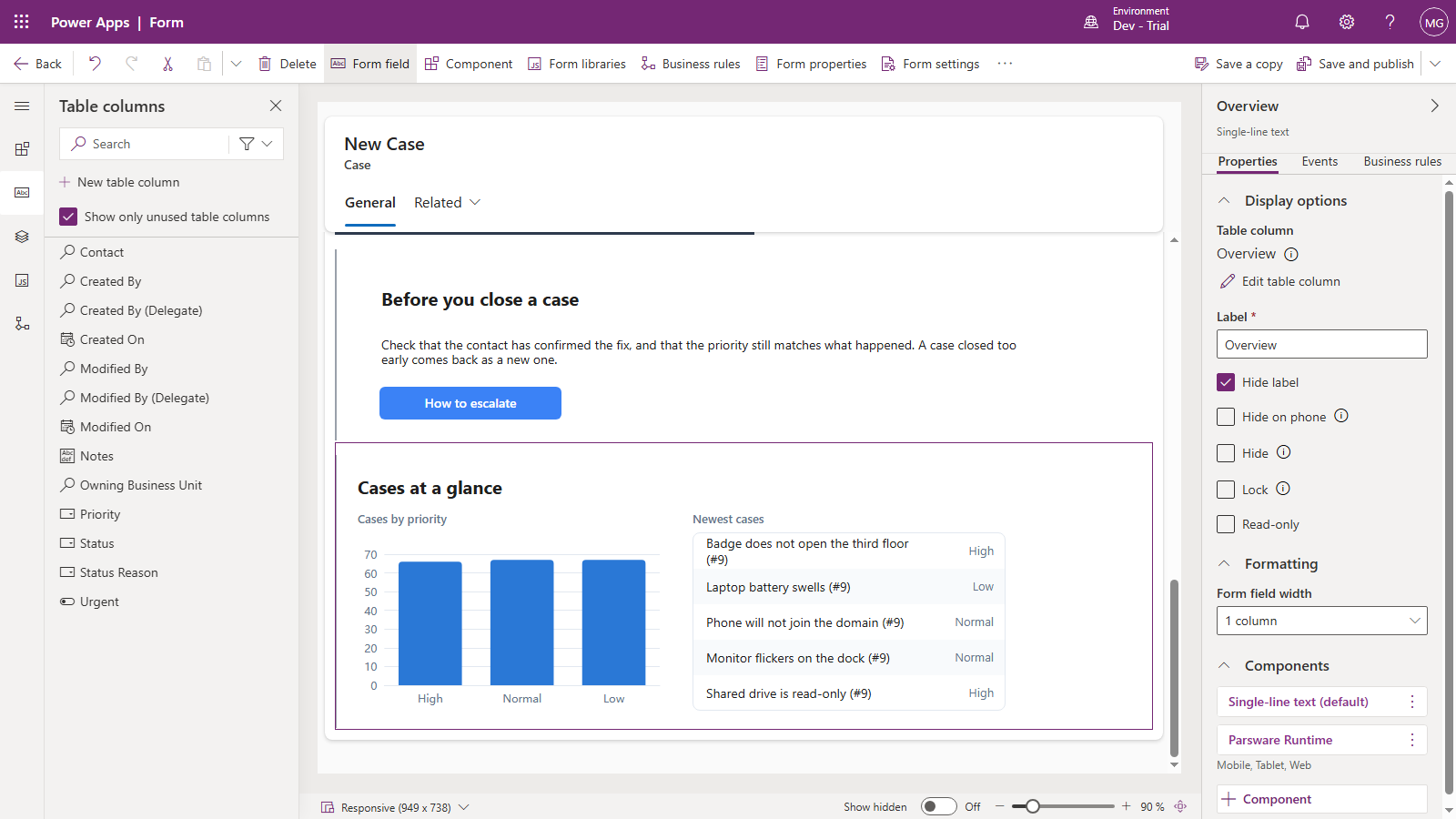1456x819 pixels.
Task: Open Components pane in left rail
Action: click(22, 149)
